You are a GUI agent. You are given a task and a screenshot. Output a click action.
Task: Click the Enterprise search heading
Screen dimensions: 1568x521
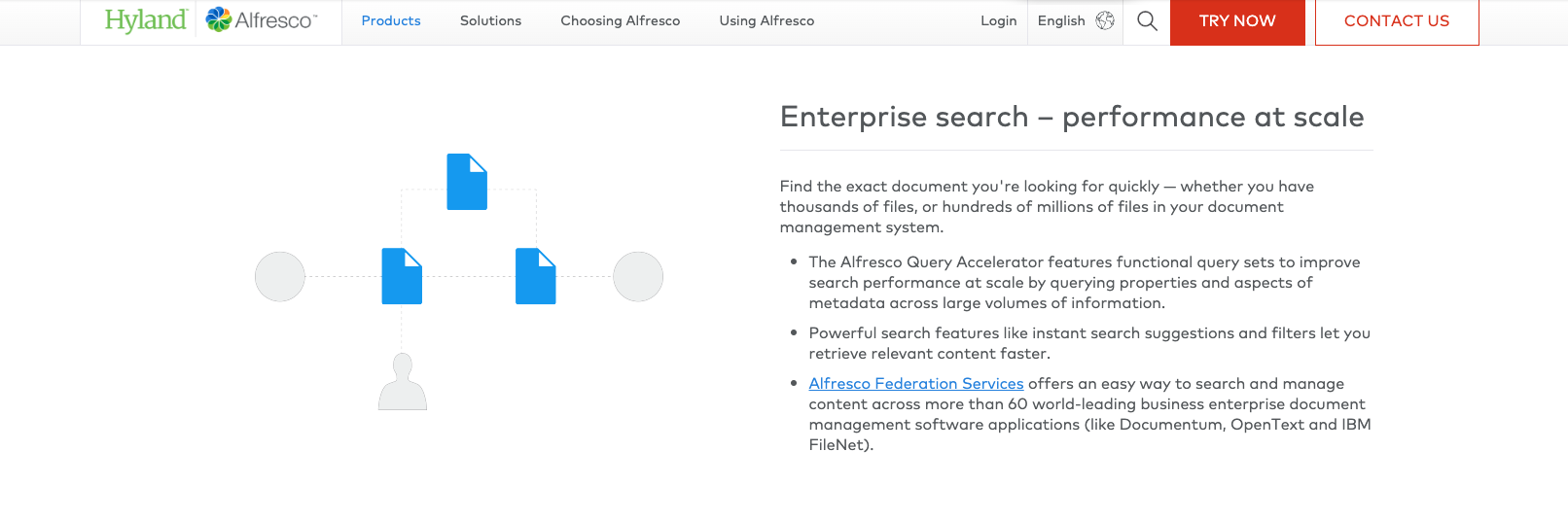(1071, 118)
